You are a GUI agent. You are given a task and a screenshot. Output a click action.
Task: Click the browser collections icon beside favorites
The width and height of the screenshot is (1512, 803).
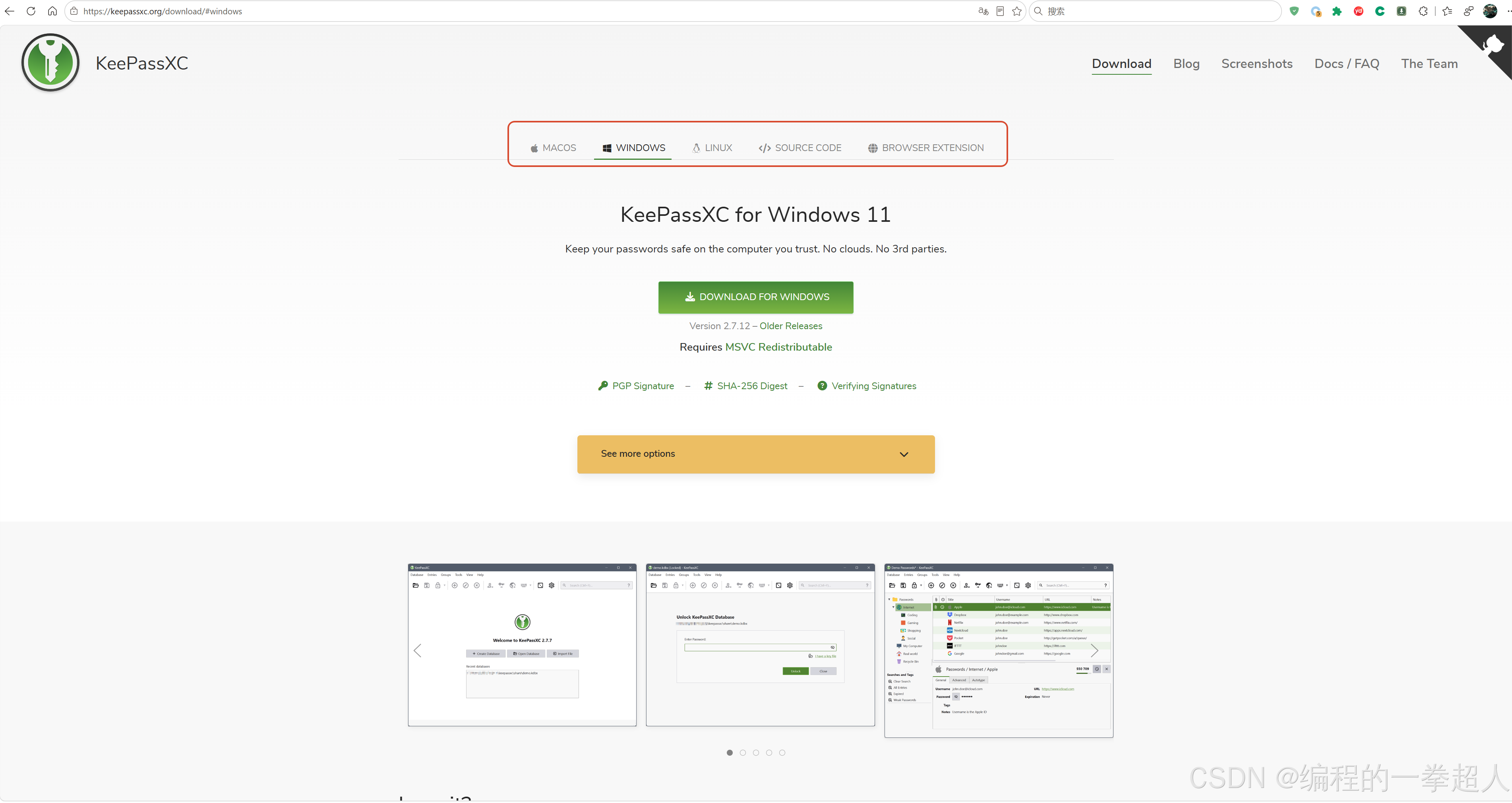point(1469,11)
